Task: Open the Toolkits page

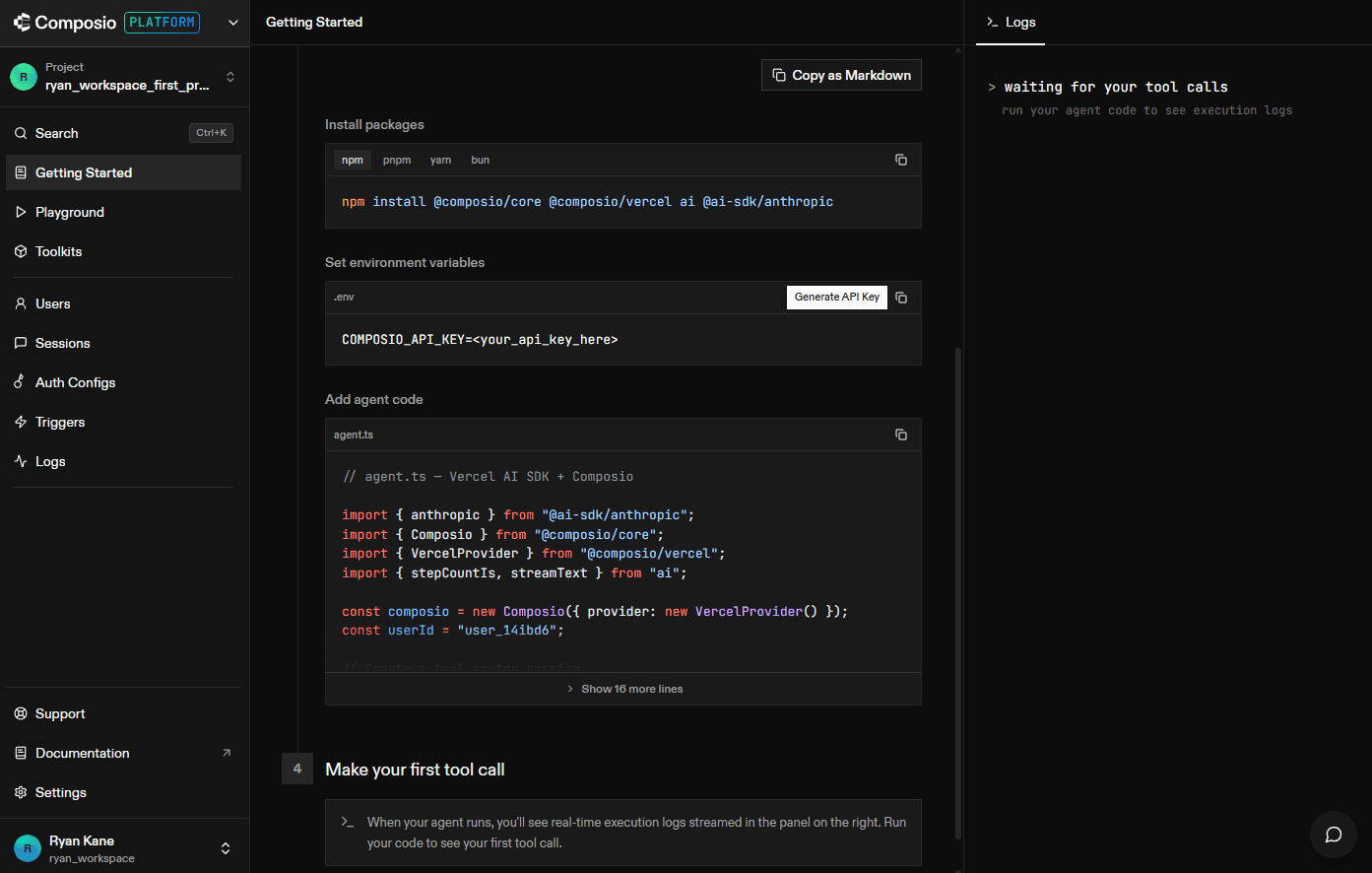Action: pyautogui.click(x=124, y=251)
